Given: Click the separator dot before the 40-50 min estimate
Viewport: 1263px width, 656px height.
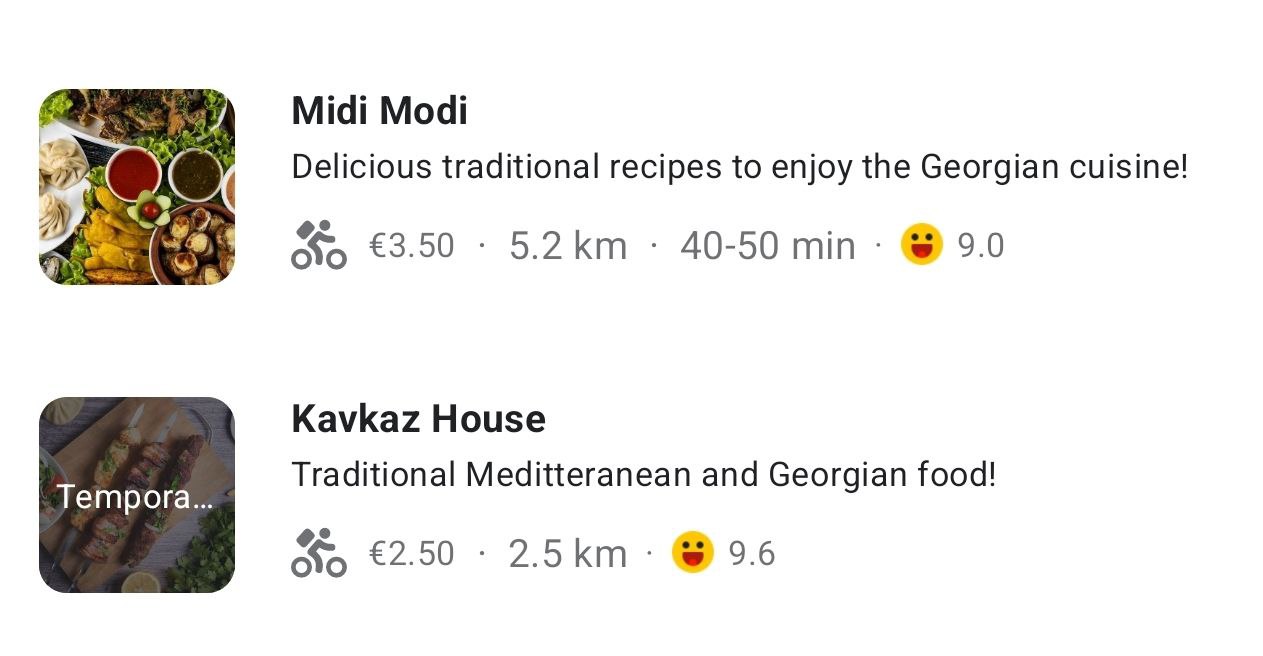Looking at the screenshot, I should tap(654, 244).
